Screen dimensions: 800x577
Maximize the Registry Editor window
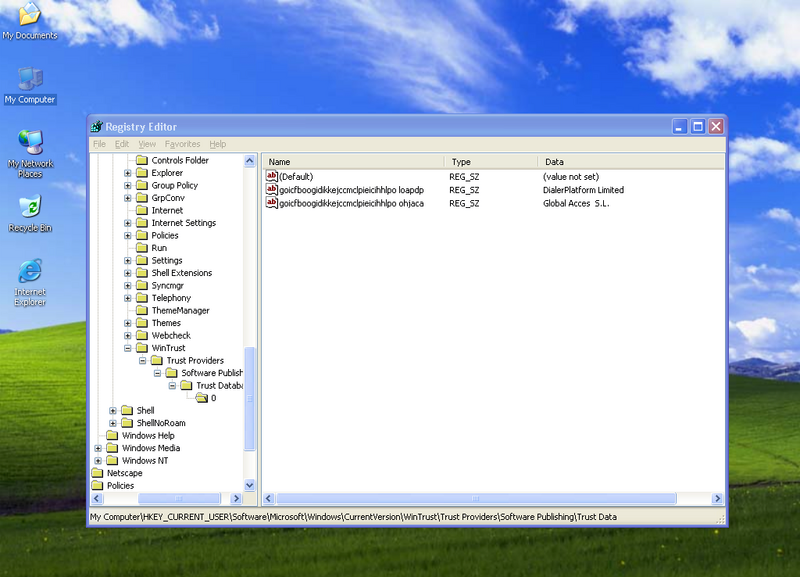tap(698, 127)
